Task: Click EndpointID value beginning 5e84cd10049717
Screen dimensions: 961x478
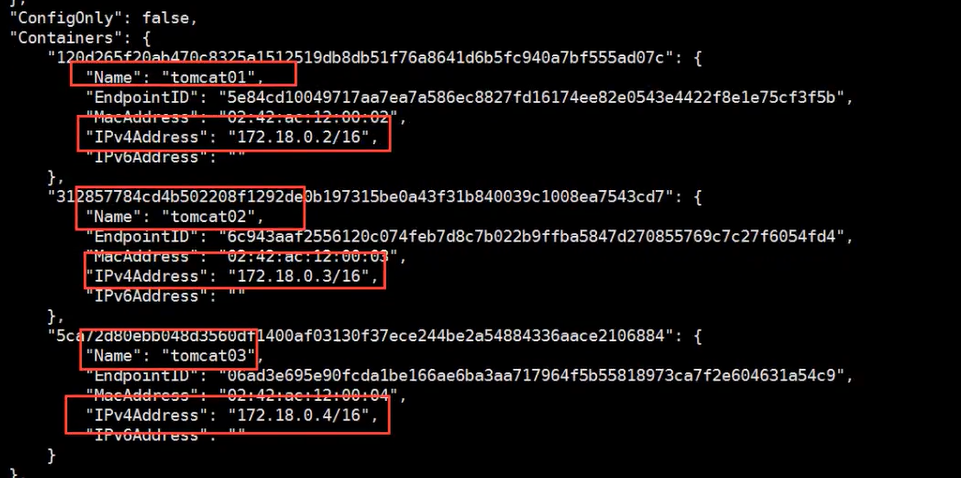Action: click(531, 97)
